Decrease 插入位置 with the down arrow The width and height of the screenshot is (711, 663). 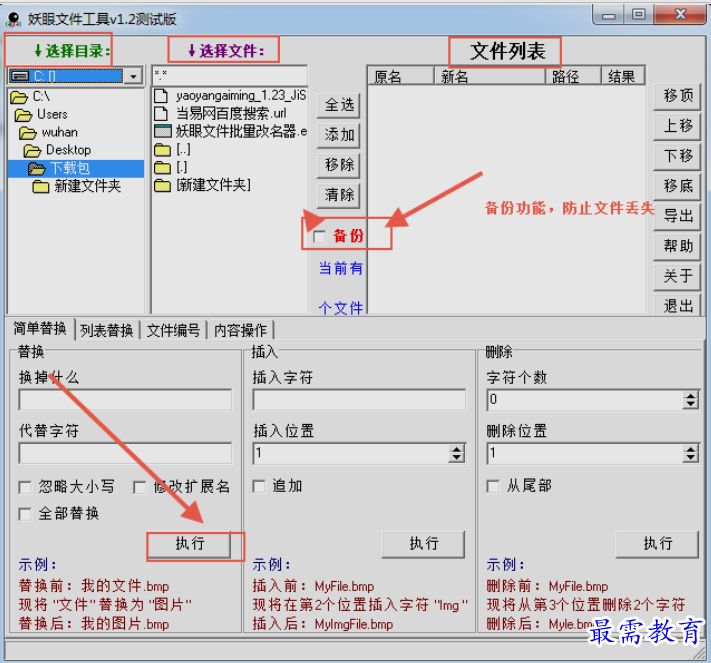[x=457, y=458]
